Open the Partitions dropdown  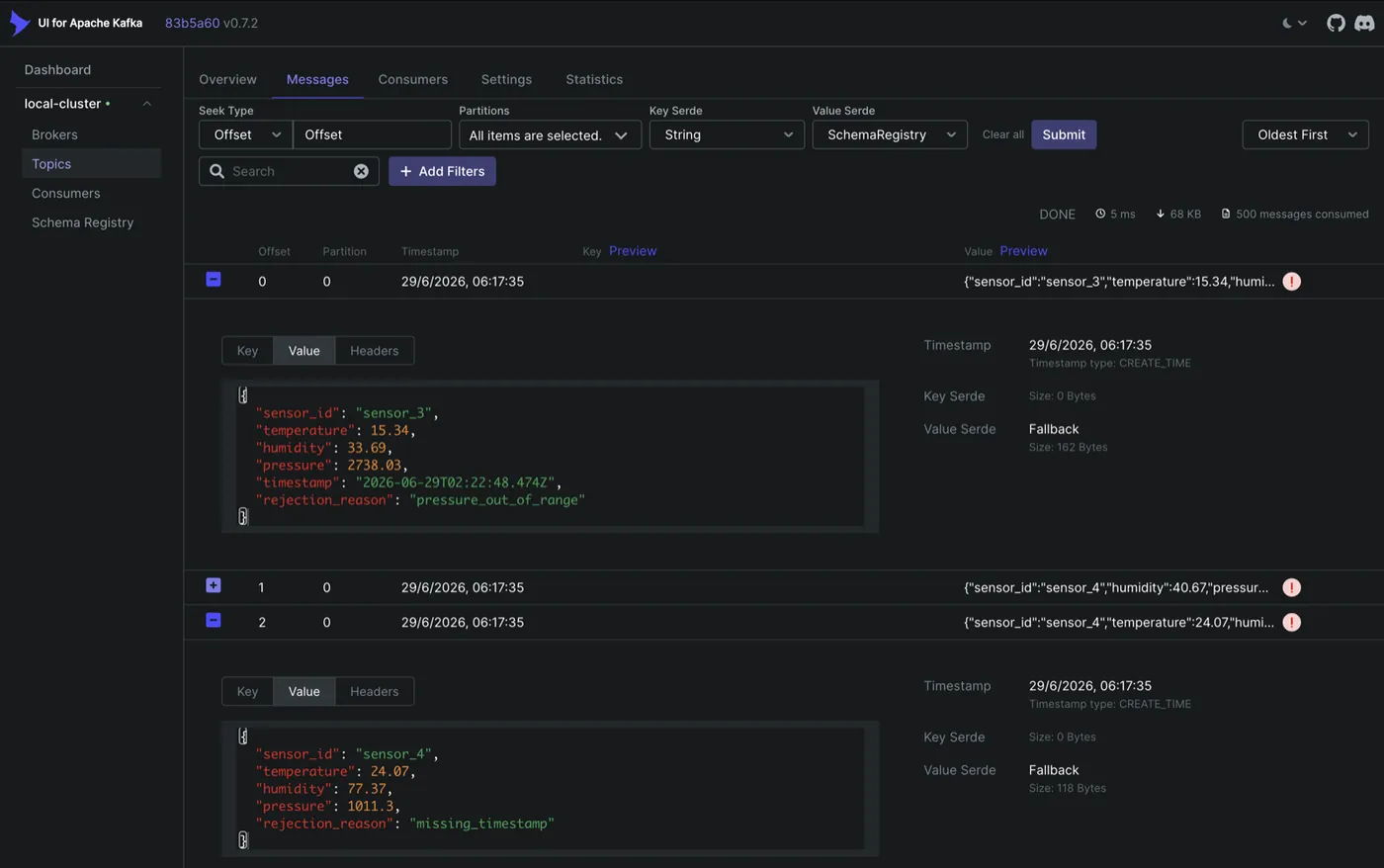[x=550, y=134]
